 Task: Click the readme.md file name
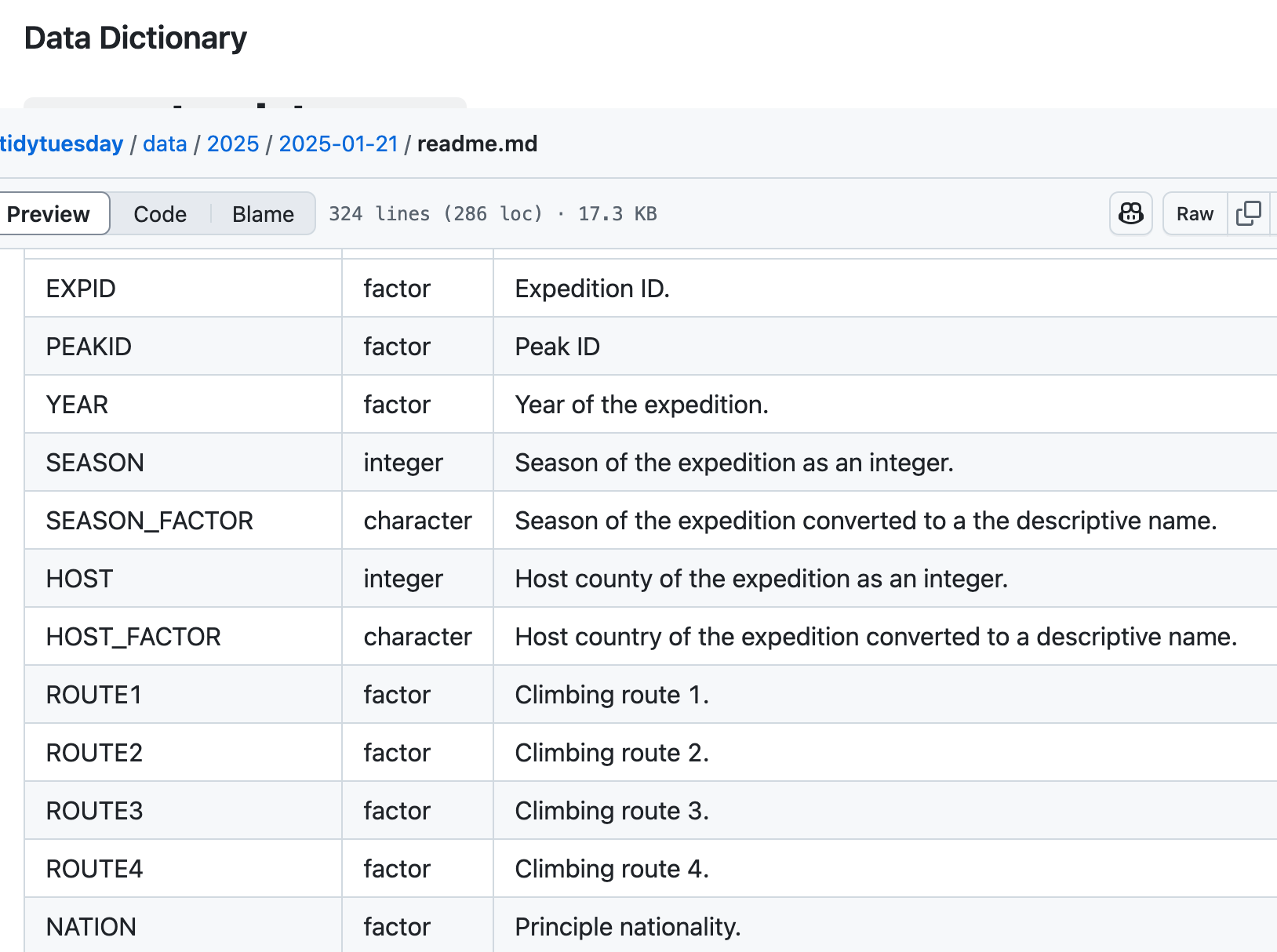tap(477, 144)
